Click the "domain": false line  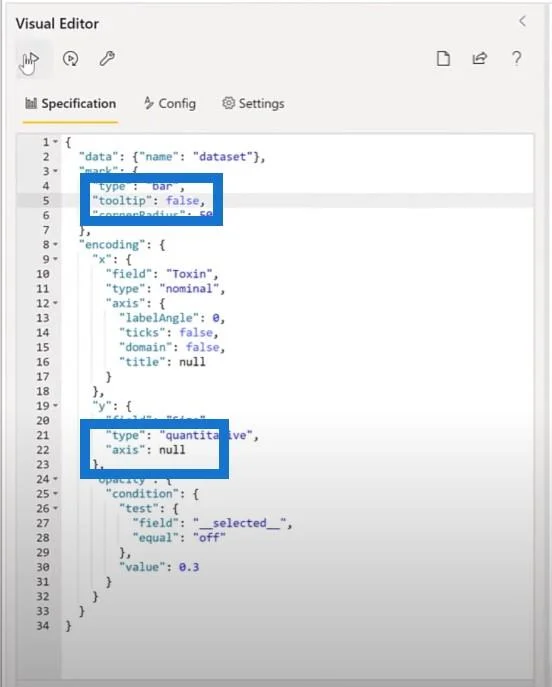[172, 347]
